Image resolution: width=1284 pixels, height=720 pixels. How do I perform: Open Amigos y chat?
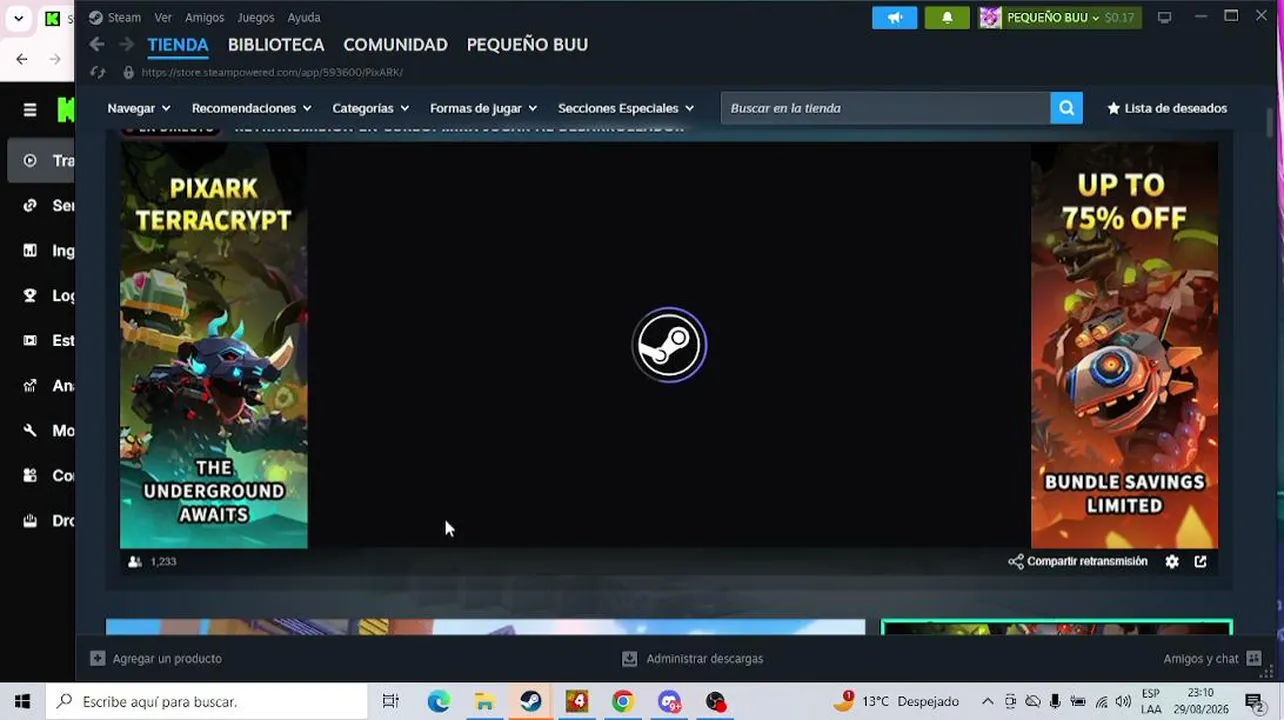point(1213,659)
